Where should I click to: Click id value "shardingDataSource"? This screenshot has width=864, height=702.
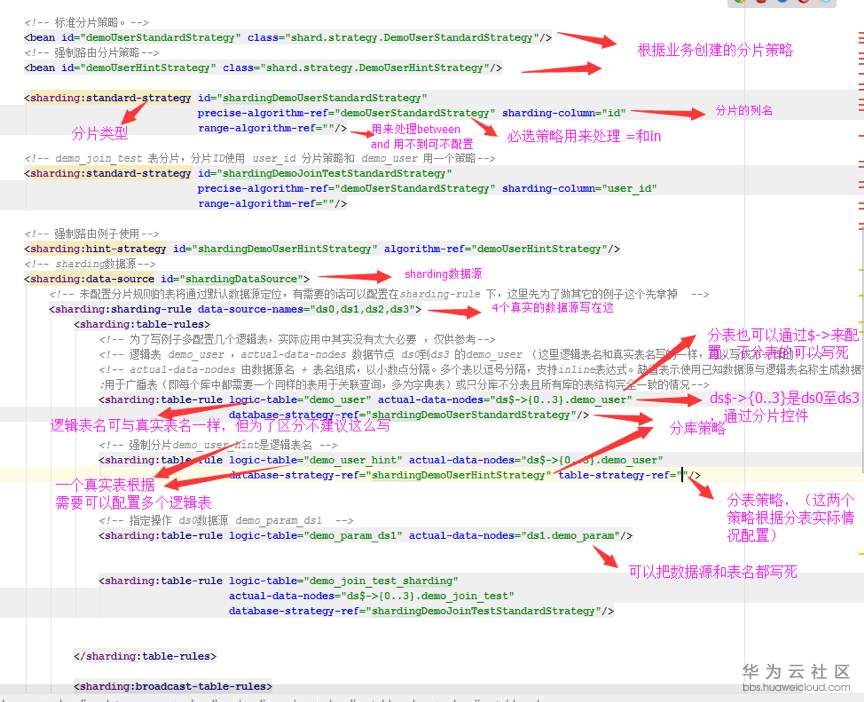point(241,279)
